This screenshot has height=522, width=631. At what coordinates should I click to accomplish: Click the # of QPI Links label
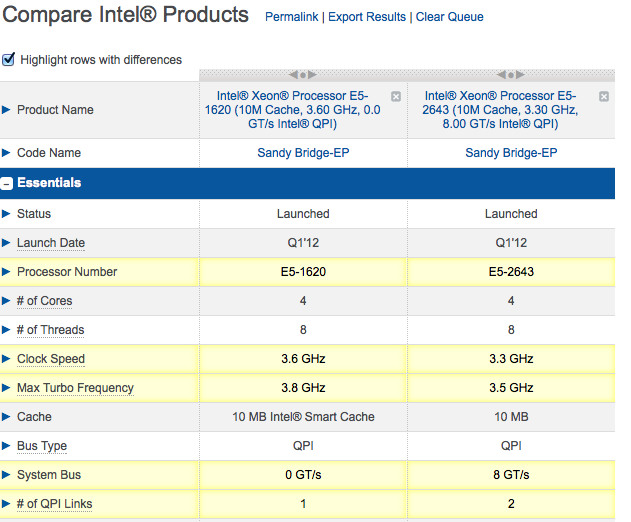tap(54, 504)
